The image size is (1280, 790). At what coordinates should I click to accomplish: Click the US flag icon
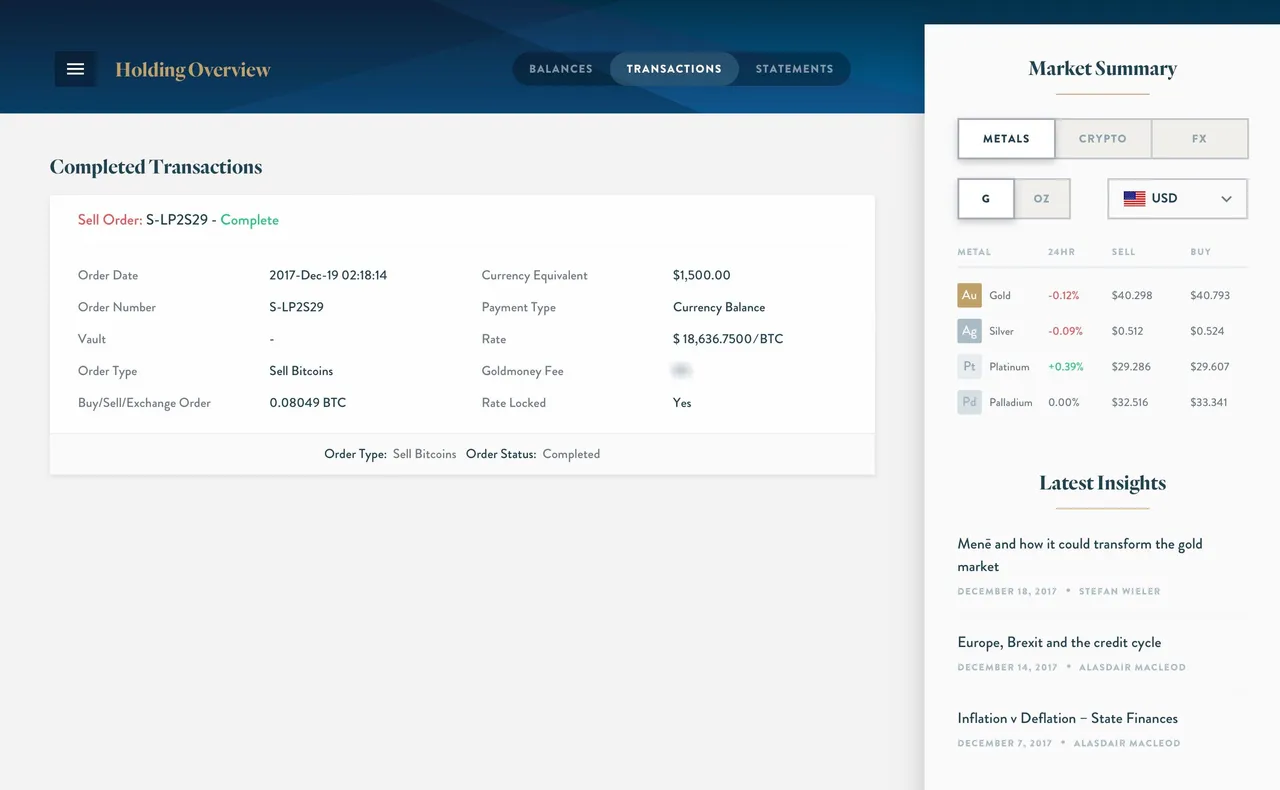[x=1134, y=198]
